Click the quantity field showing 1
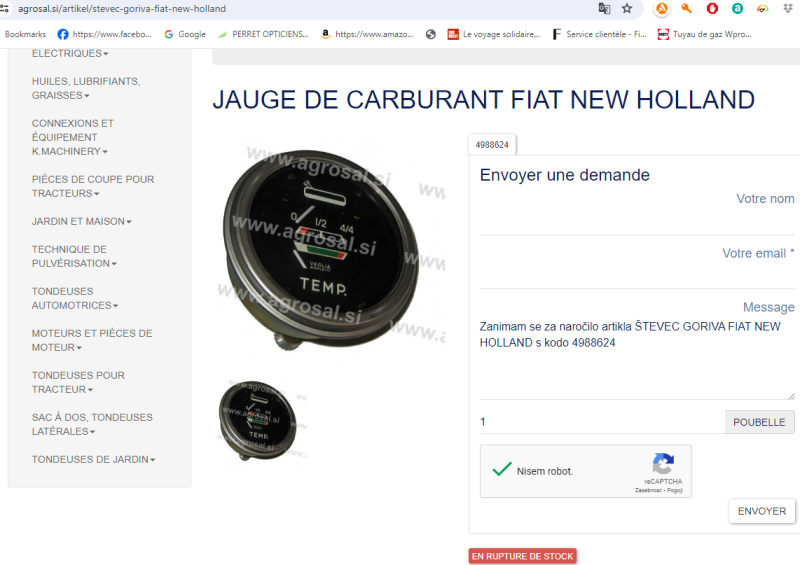Screen dimensions: 800x565 [602, 422]
